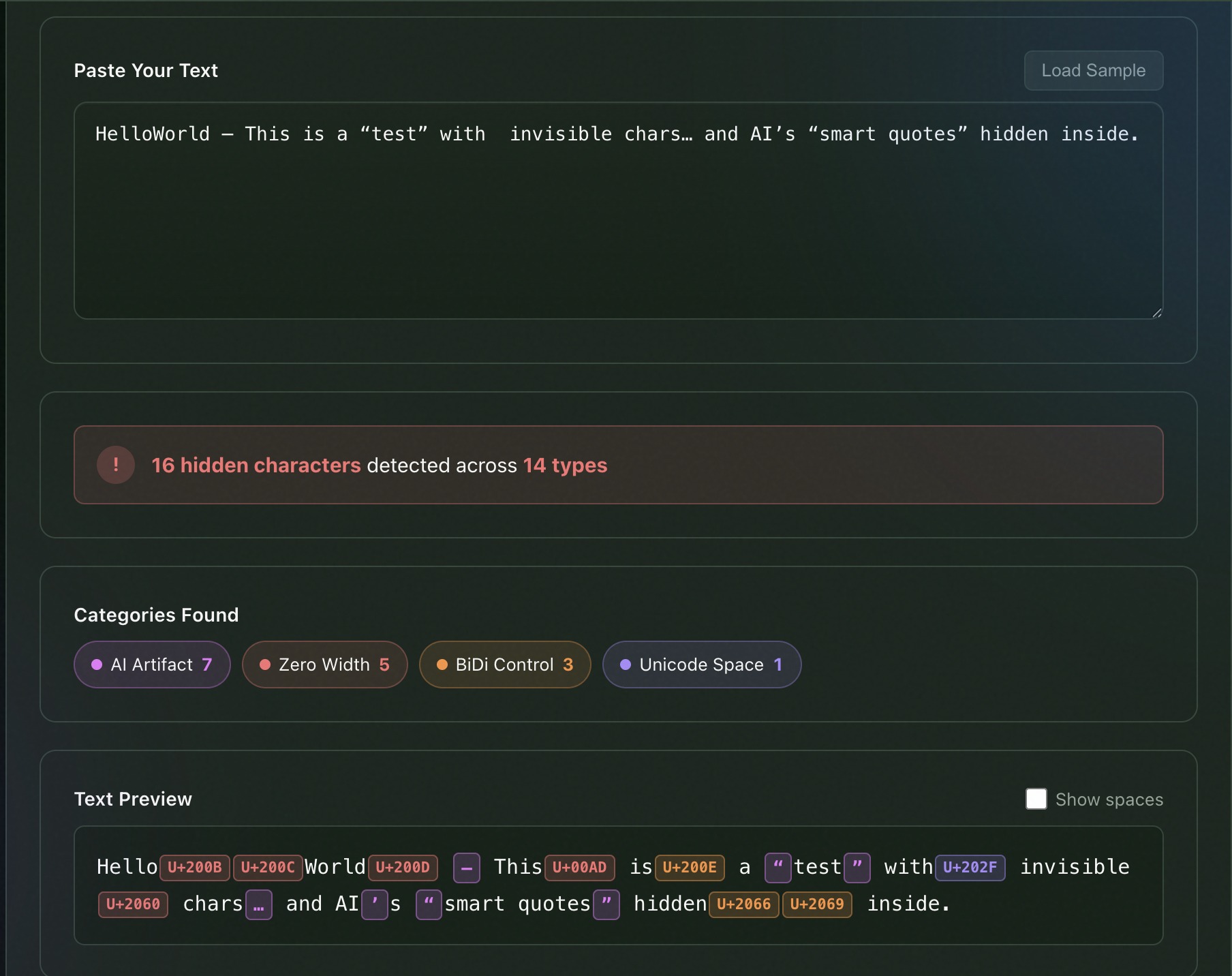Click the red exclamation warning icon
The width and height of the screenshot is (1232, 976).
coord(116,465)
